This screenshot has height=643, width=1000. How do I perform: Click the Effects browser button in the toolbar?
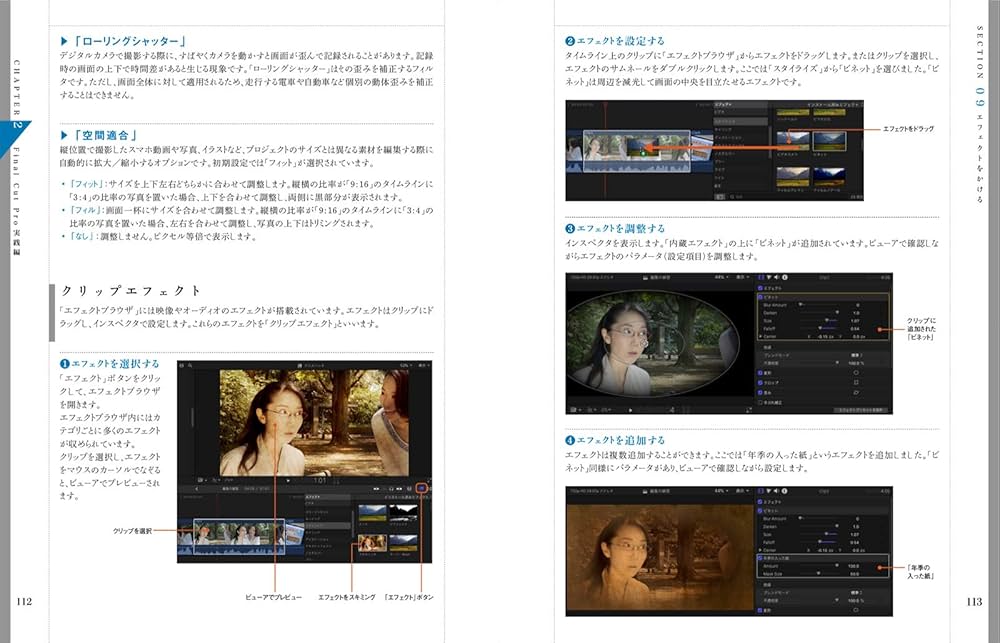(x=421, y=488)
